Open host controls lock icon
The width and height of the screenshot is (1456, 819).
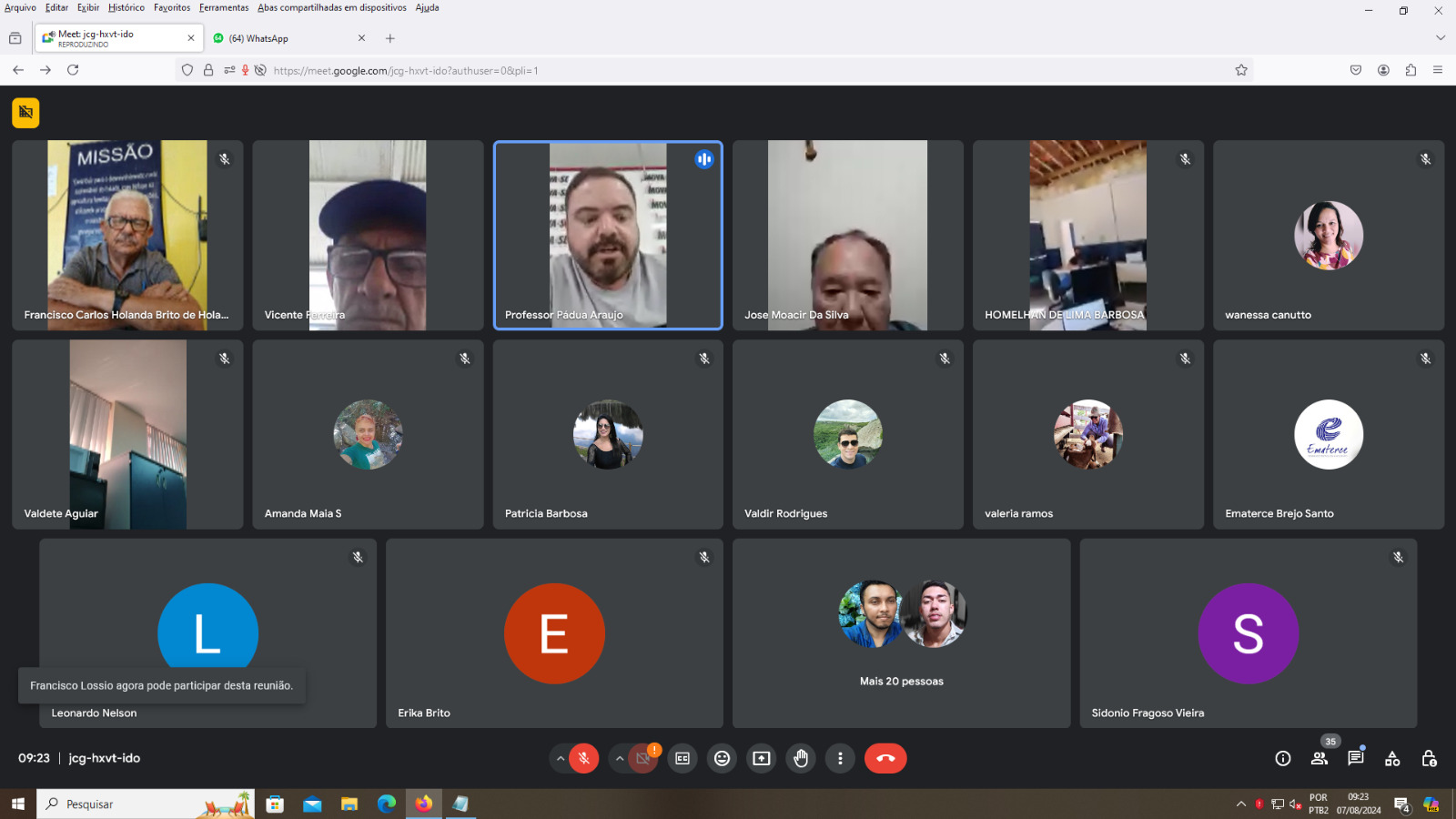(x=1429, y=758)
